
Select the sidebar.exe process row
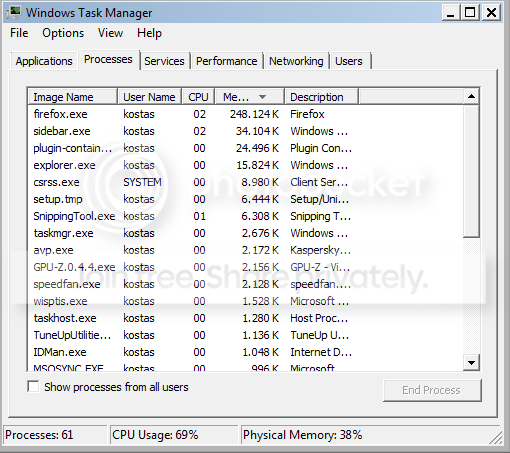click(x=246, y=131)
